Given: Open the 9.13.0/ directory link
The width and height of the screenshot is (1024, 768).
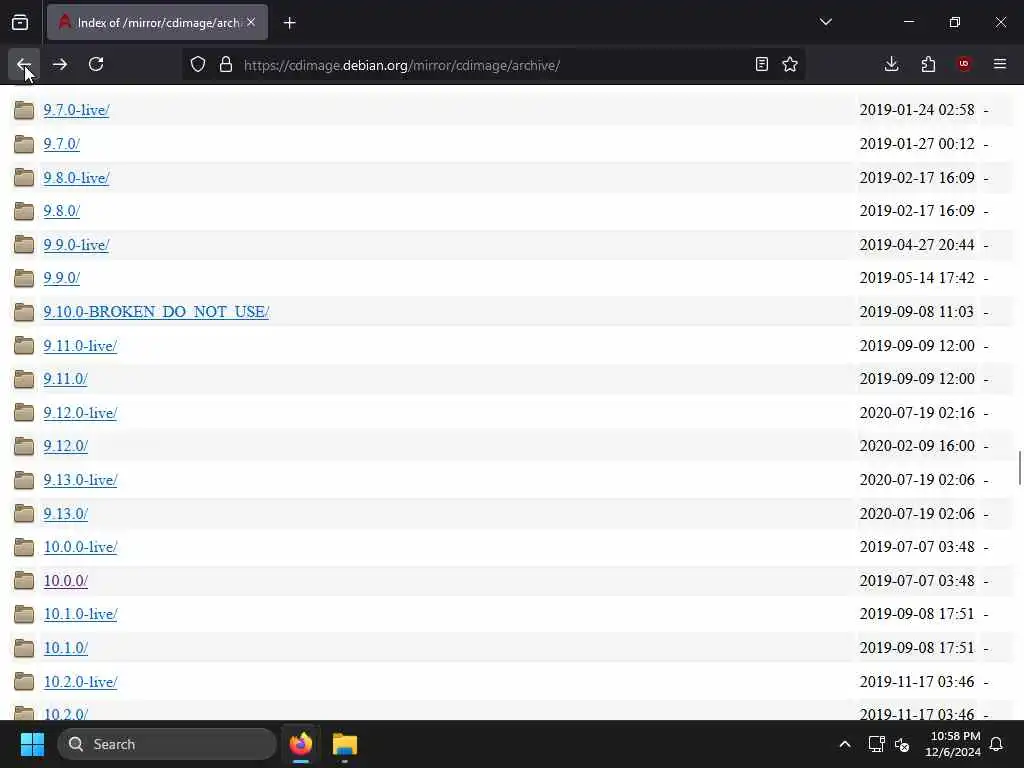Looking at the screenshot, I should pos(65,514).
